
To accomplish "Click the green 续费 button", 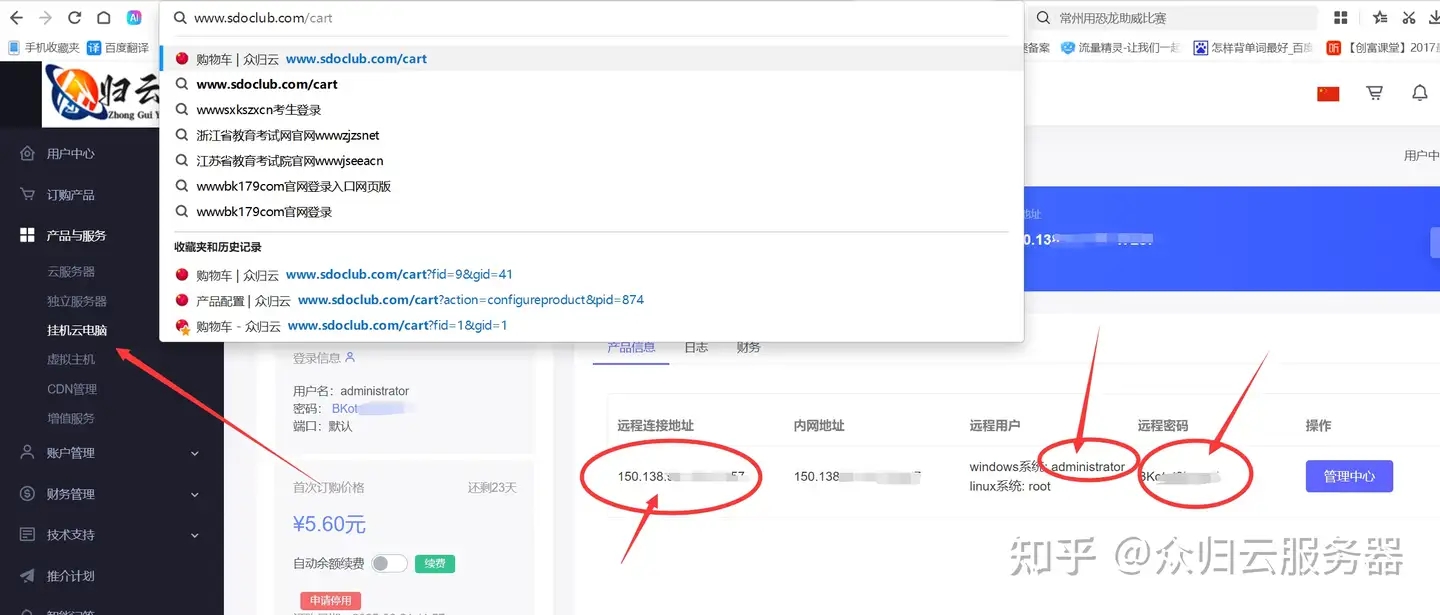I will (x=434, y=564).
